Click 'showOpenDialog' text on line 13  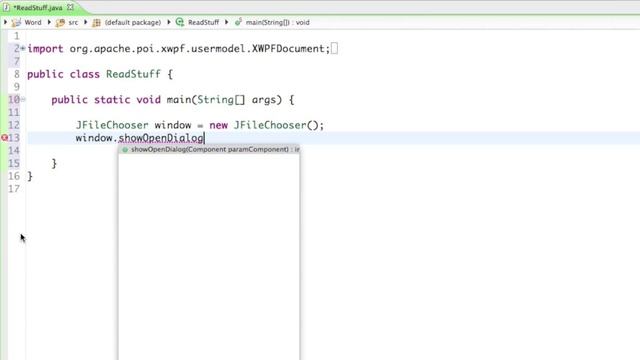pyautogui.click(x=161, y=138)
